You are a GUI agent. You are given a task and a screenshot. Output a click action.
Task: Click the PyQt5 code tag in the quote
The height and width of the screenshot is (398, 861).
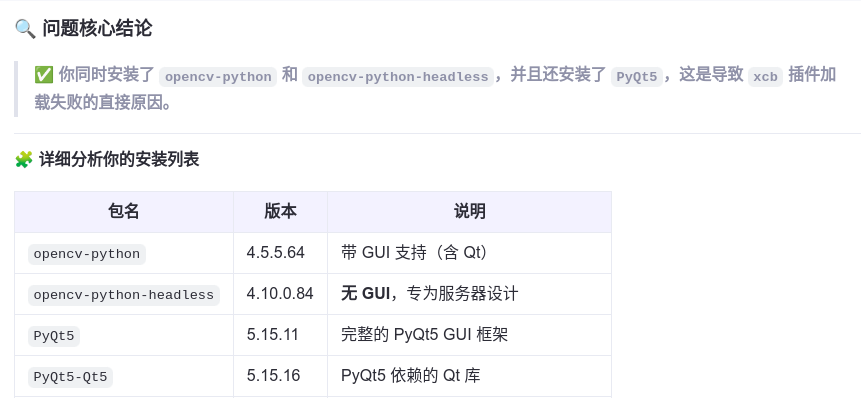click(x=637, y=77)
